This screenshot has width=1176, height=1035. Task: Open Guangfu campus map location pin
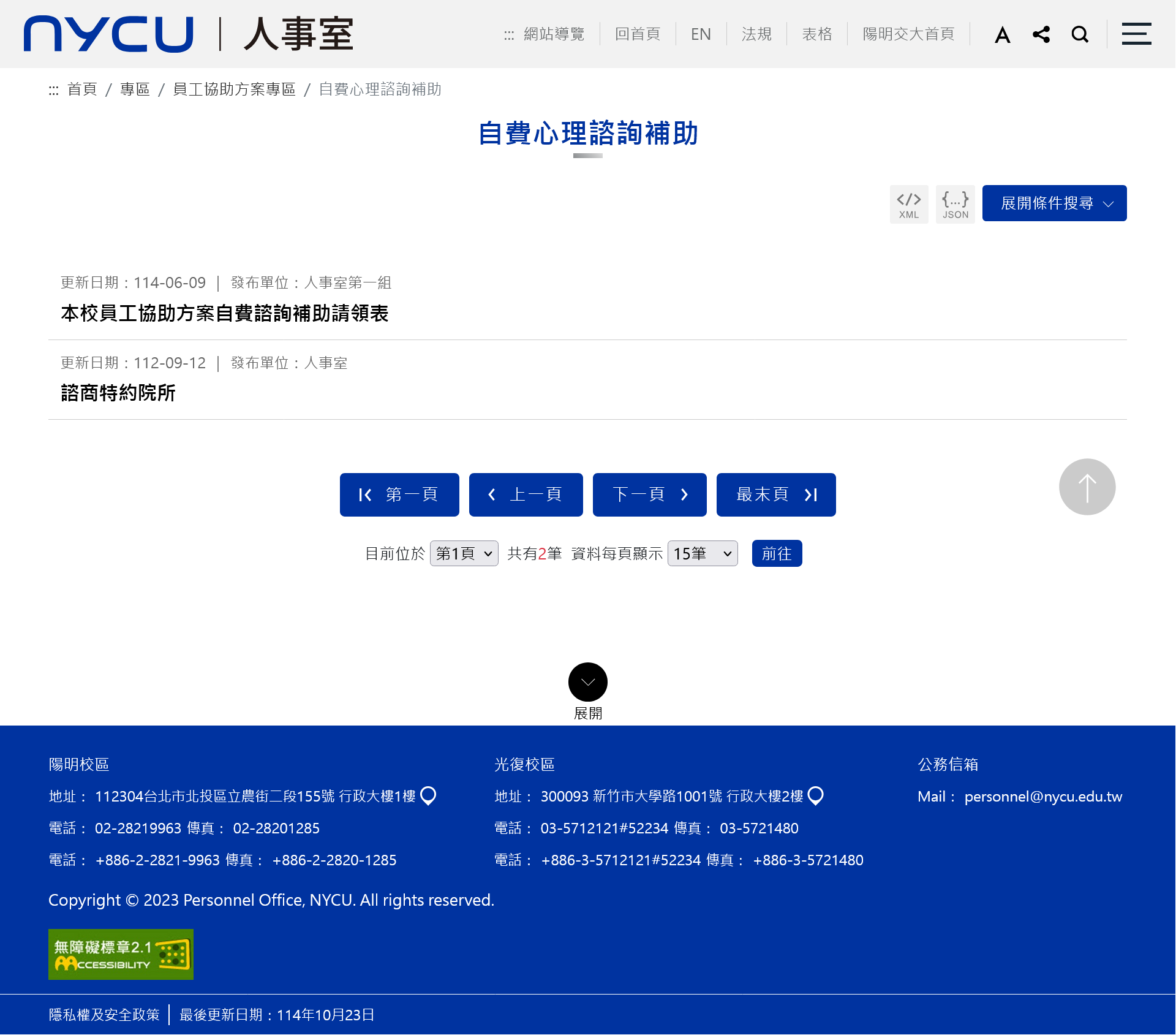(816, 795)
